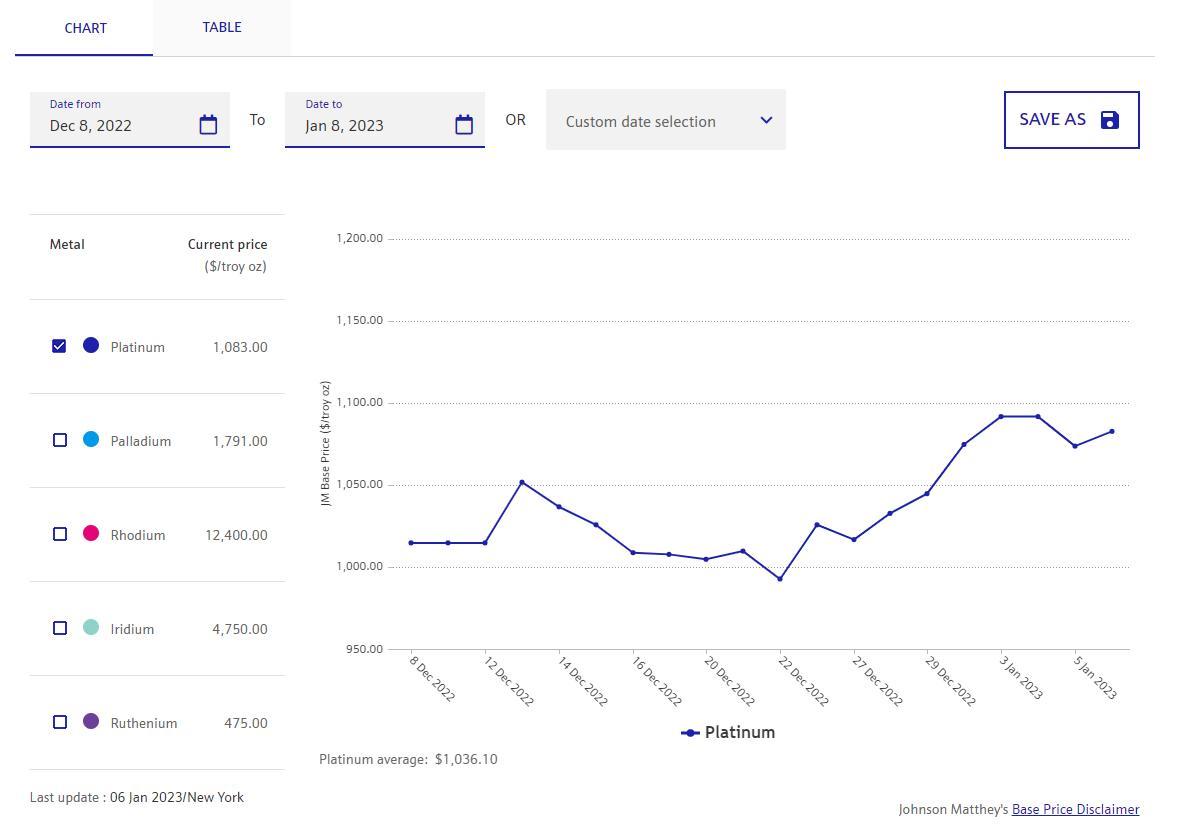Select the CHART tab

[85, 28]
